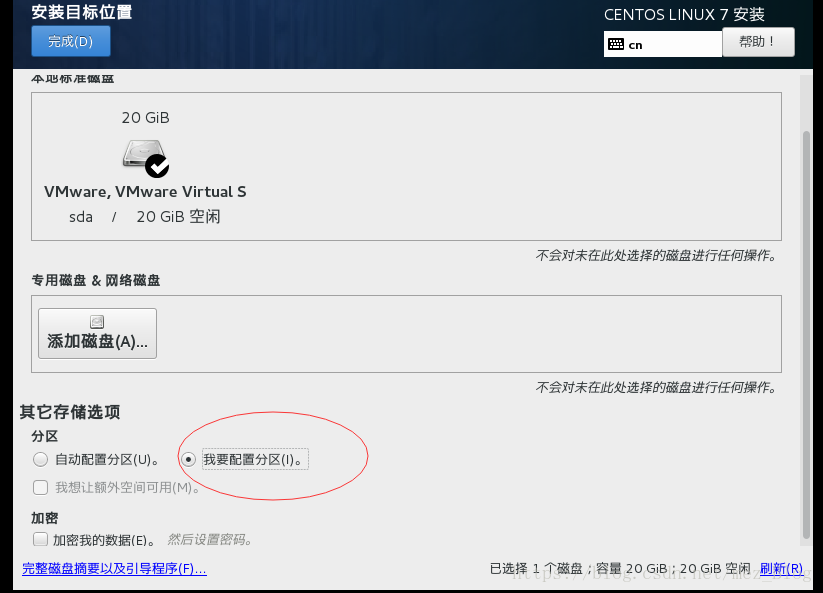The height and width of the screenshot is (593, 823).
Task: Click the disk drive icon above 添加磁盘
Action: coord(96,320)
